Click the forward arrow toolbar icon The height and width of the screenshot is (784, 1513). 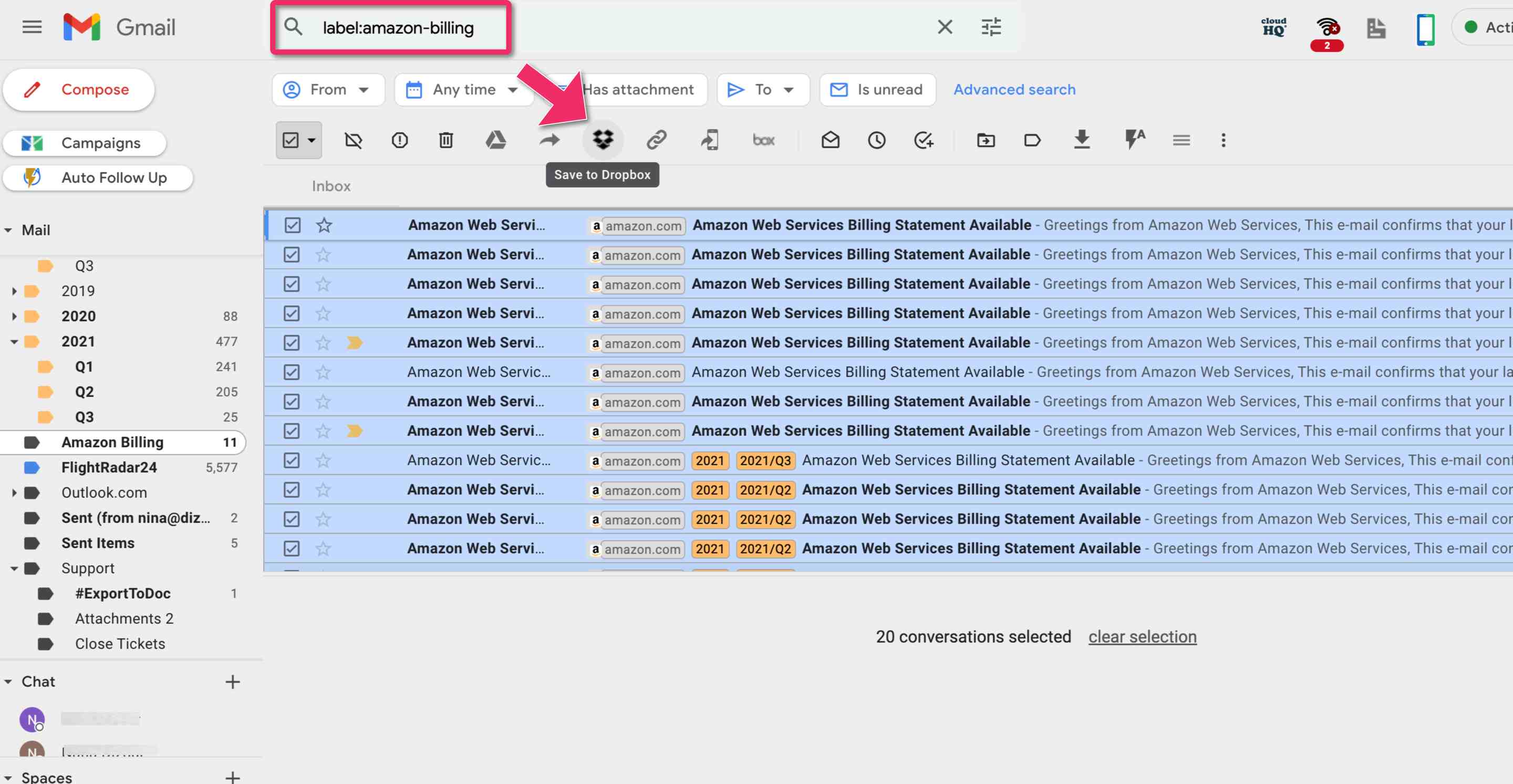pos(550,140)
